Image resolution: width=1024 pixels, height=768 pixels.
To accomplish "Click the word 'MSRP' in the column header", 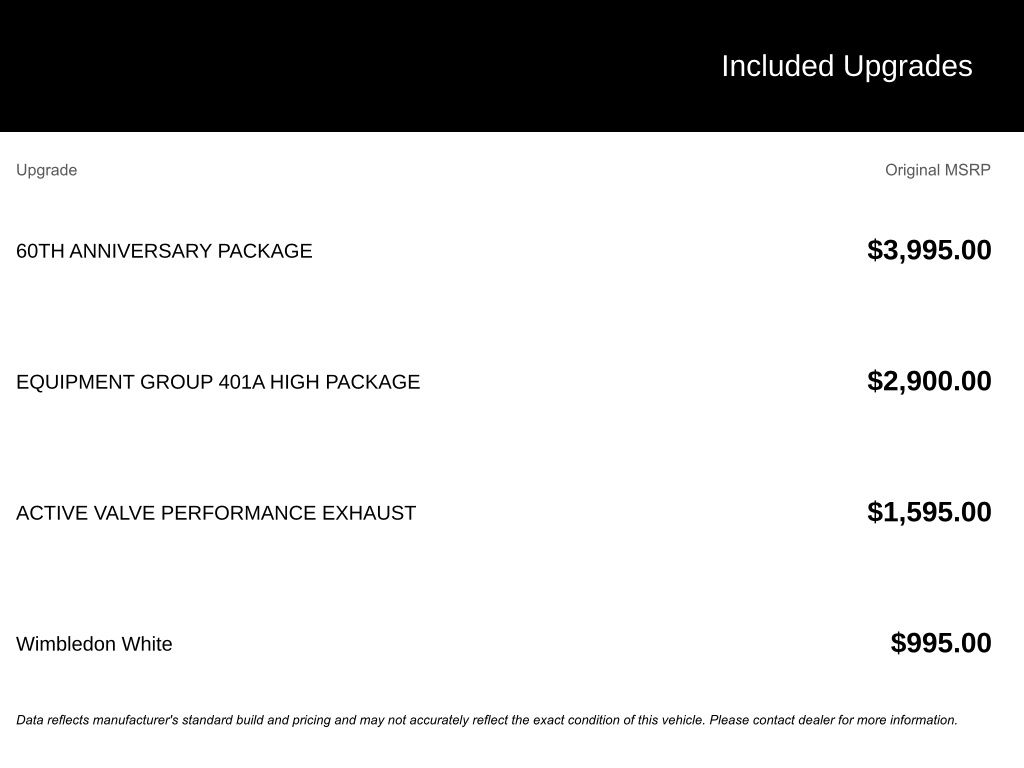I will click(x=966, y=170).
